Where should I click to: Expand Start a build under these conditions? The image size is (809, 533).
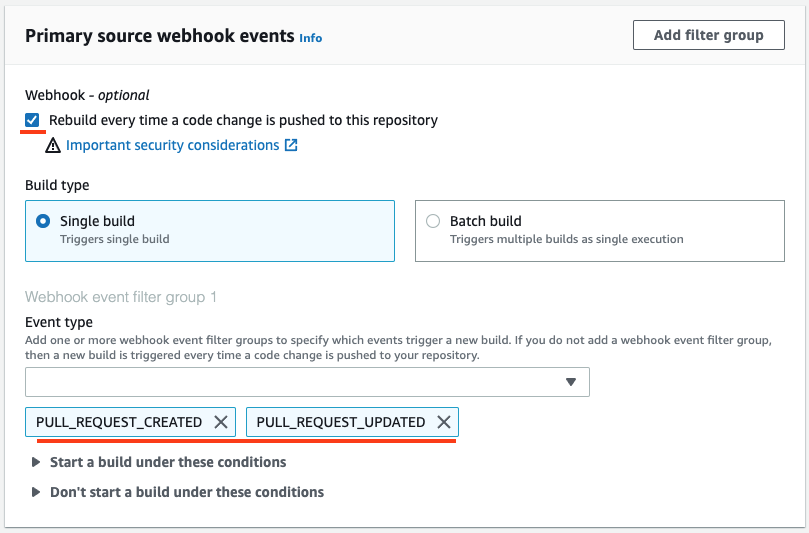[168, 462]
